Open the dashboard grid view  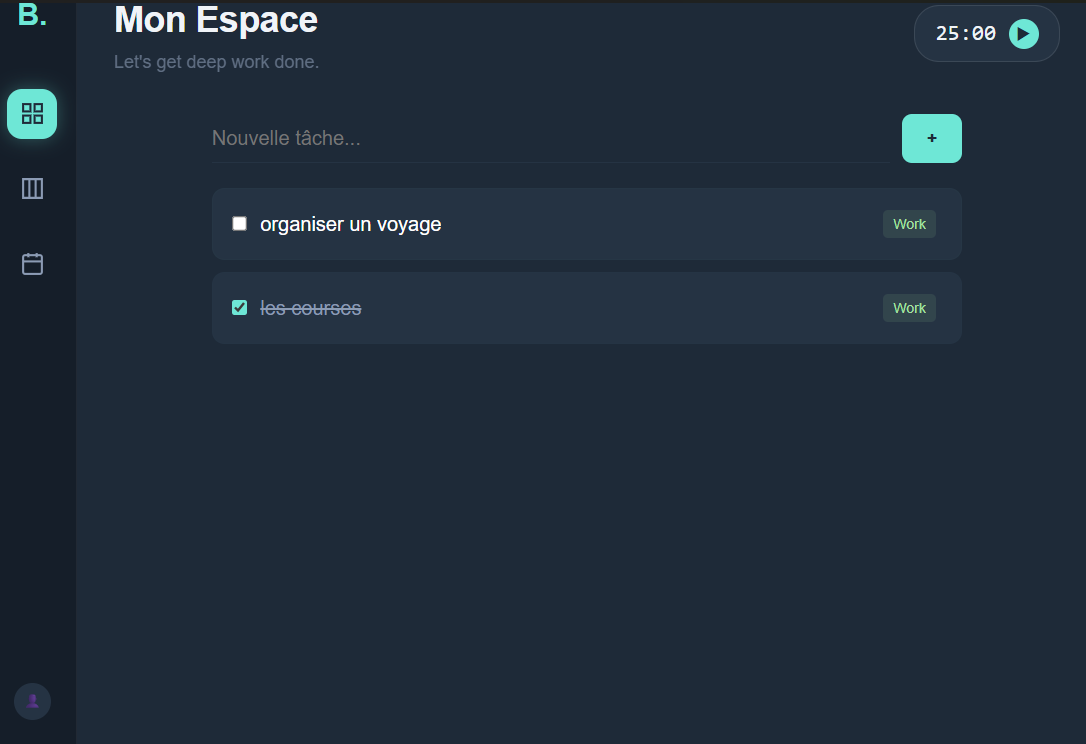(x=32, y=114)
